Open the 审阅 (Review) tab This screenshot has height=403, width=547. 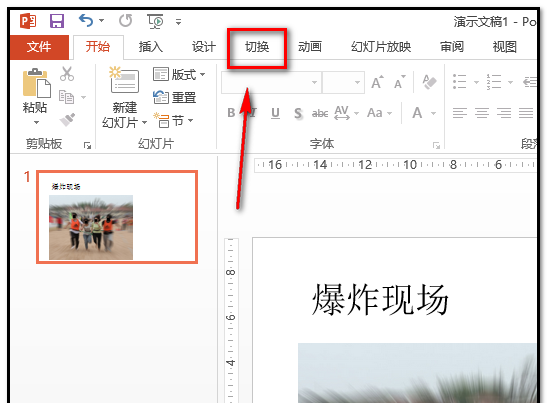(452, 46)
